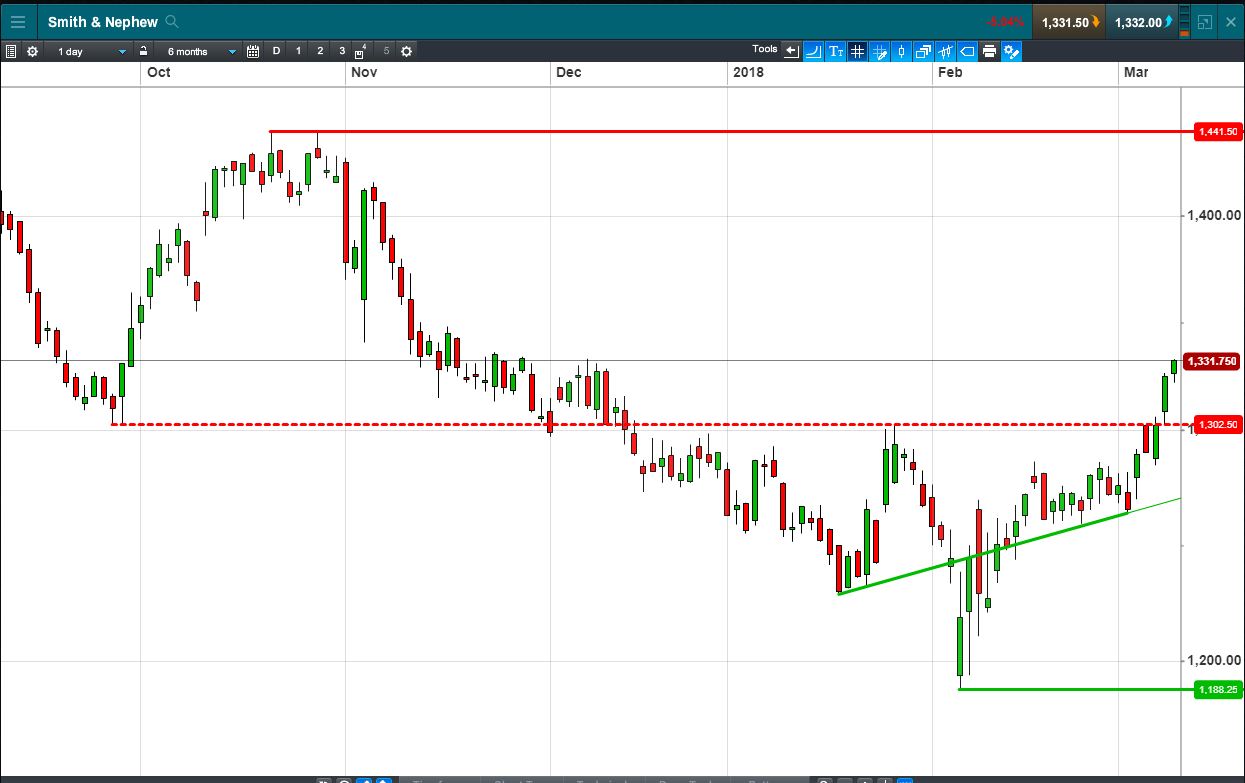Open chart settings gear beside list icon
This screenshot has width=1245, height=783.
(x=33, y=51)
